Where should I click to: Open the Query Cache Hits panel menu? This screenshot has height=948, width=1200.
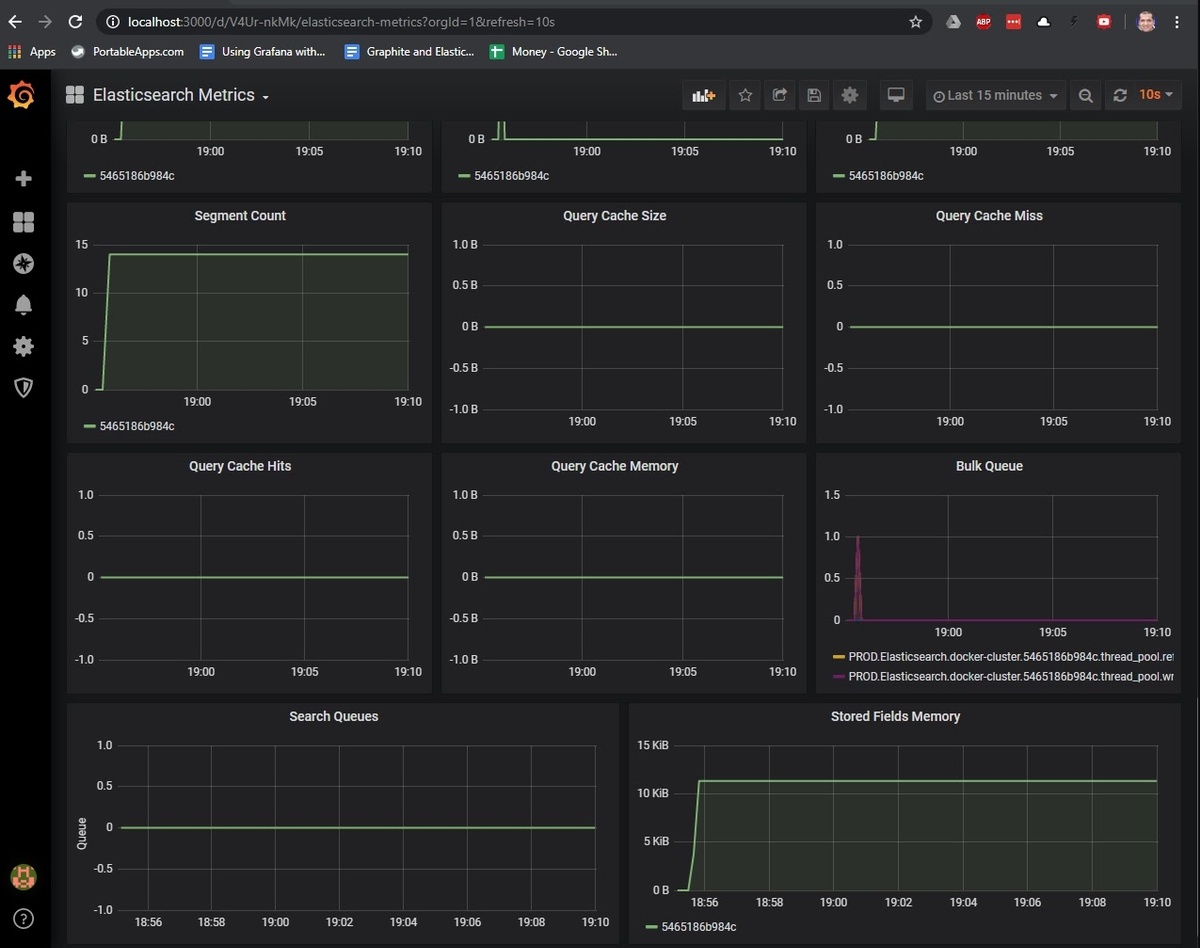click(240, 466)
